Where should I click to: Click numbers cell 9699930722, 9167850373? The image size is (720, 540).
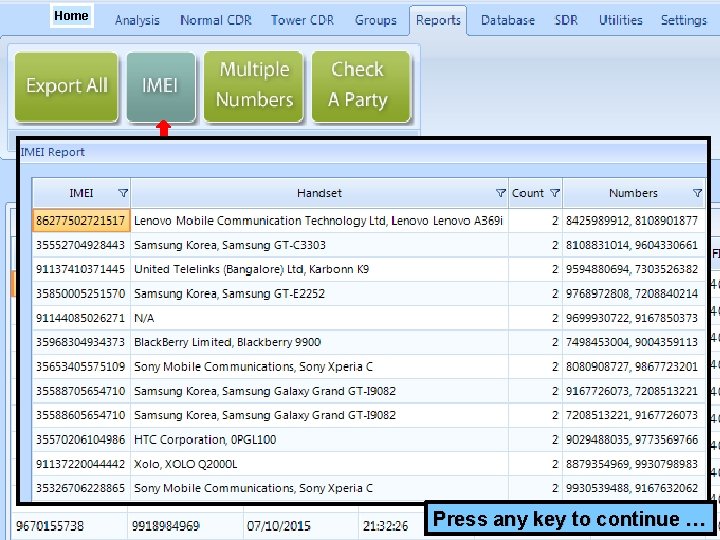(634, 318)
